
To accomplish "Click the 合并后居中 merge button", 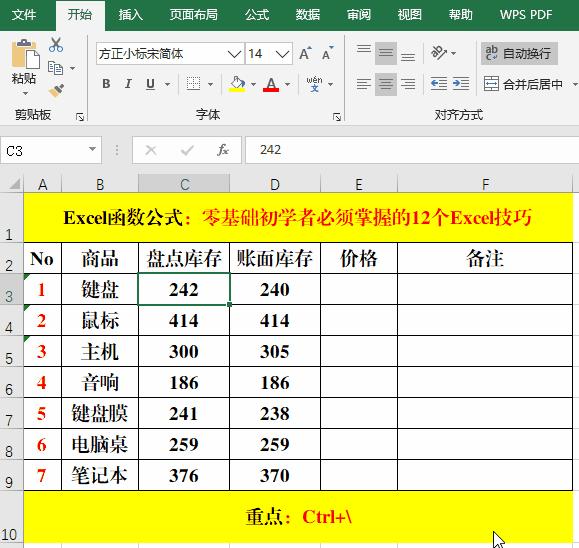I will pos(523,84).
